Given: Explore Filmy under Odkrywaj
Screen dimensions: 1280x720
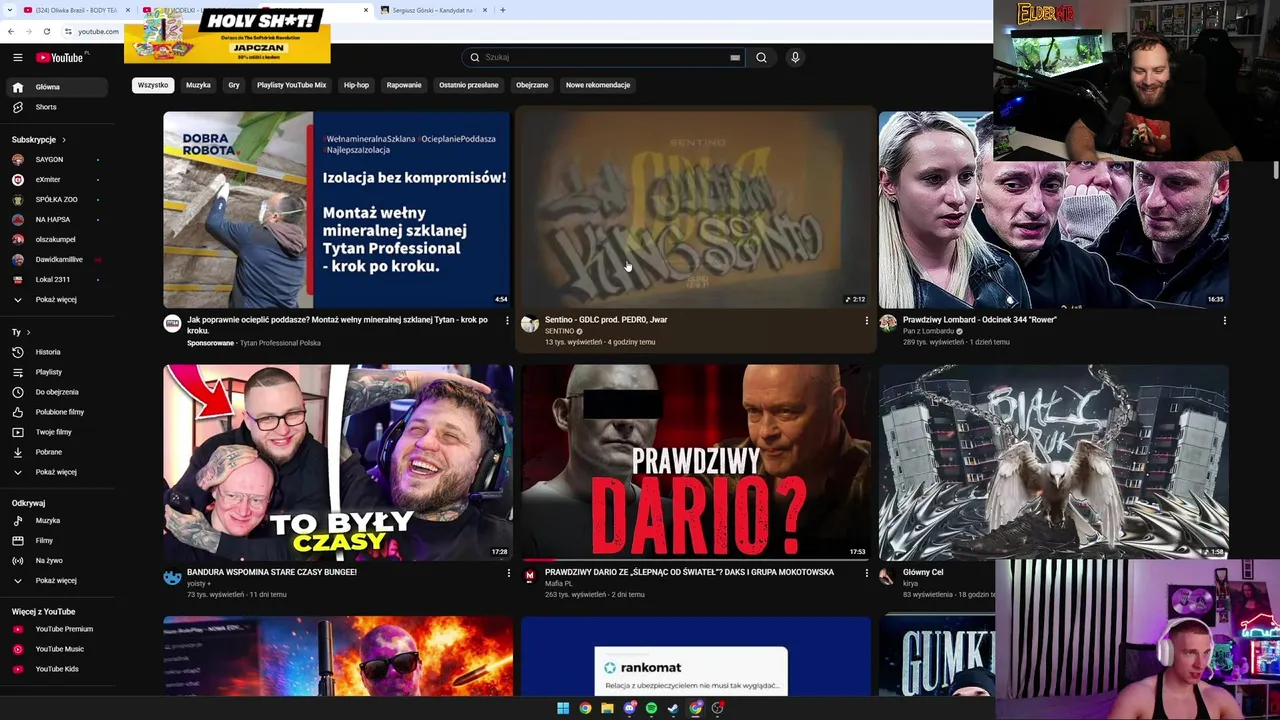Looking at the screenshot, I should [57, 541].
